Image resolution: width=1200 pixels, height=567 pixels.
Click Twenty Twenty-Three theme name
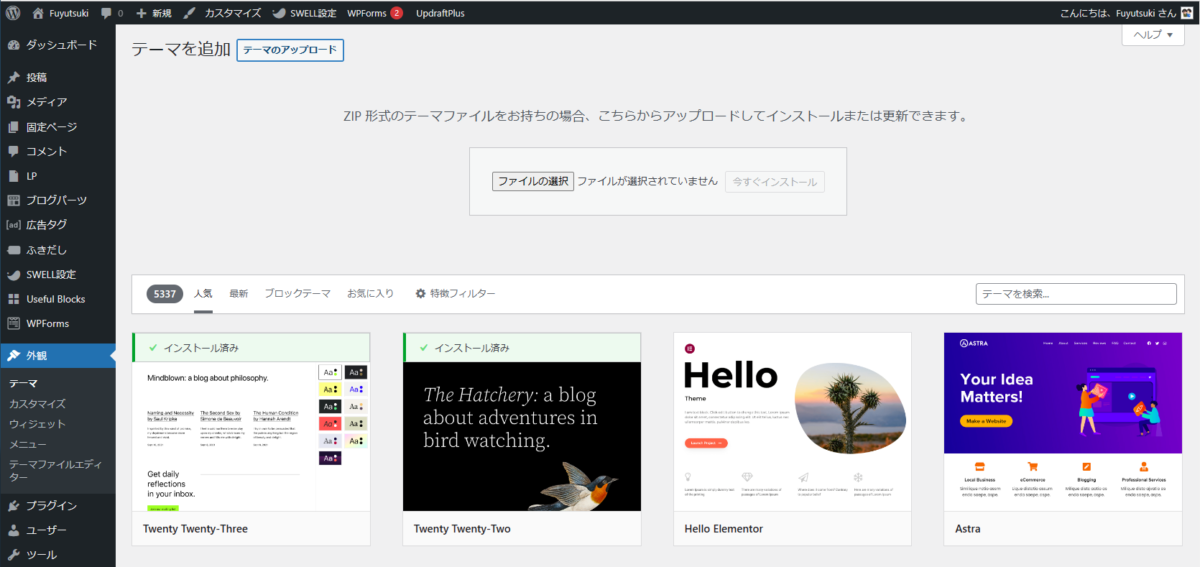point(195,529)
